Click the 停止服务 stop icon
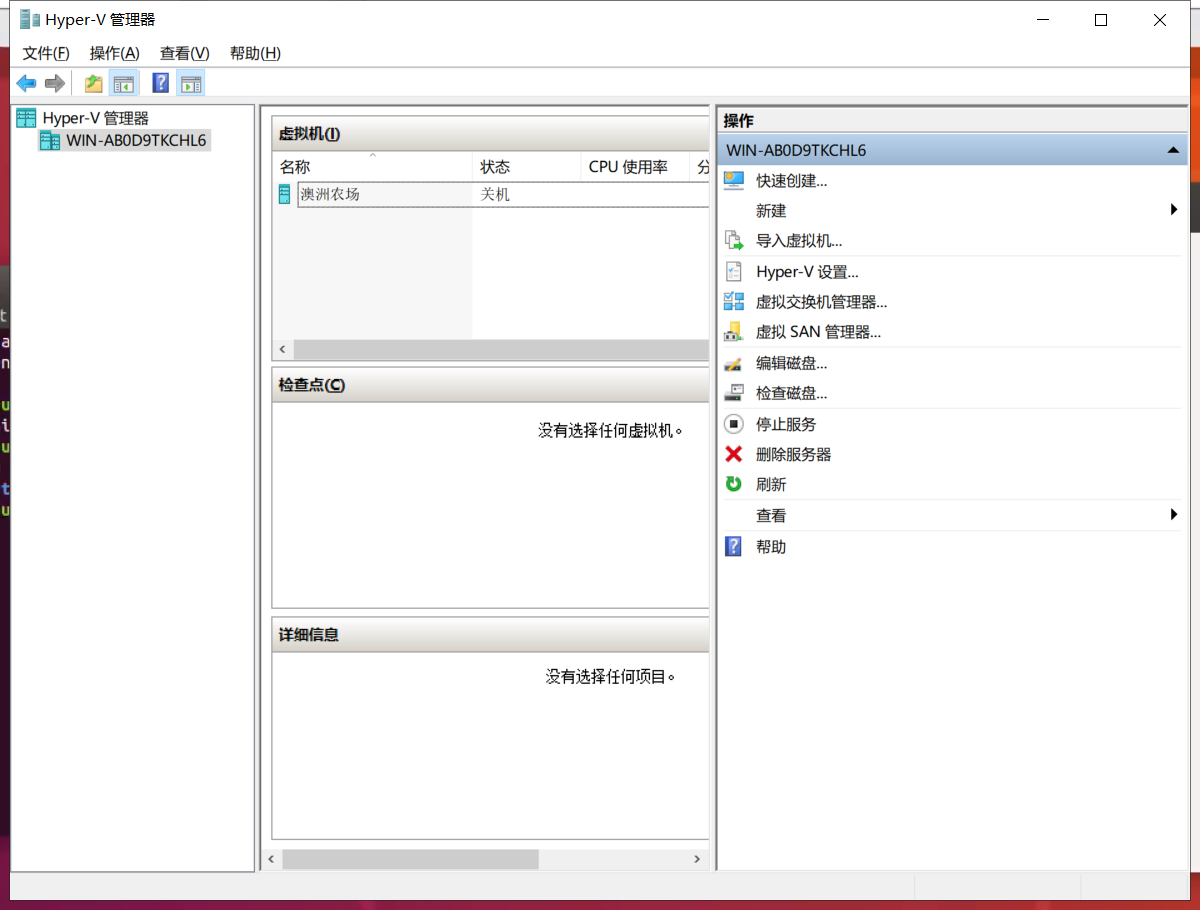Viewport: 1200px width, 910px height. pos(734,424)
